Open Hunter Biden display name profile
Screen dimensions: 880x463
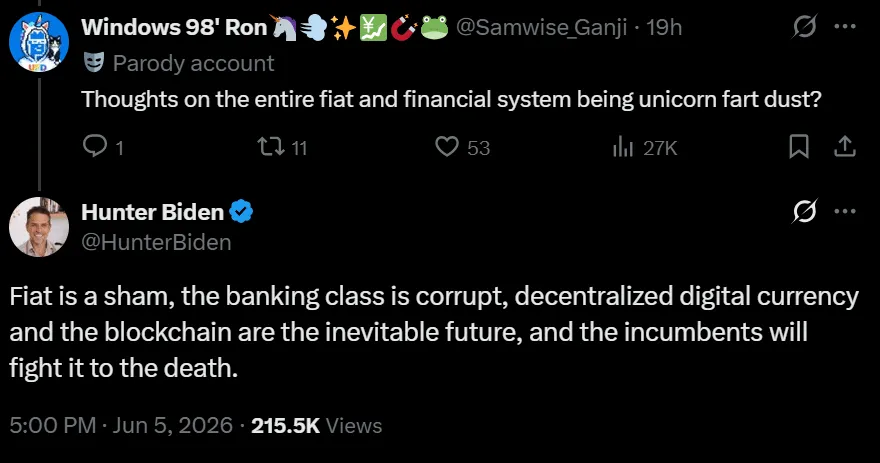tap(153, 212)
